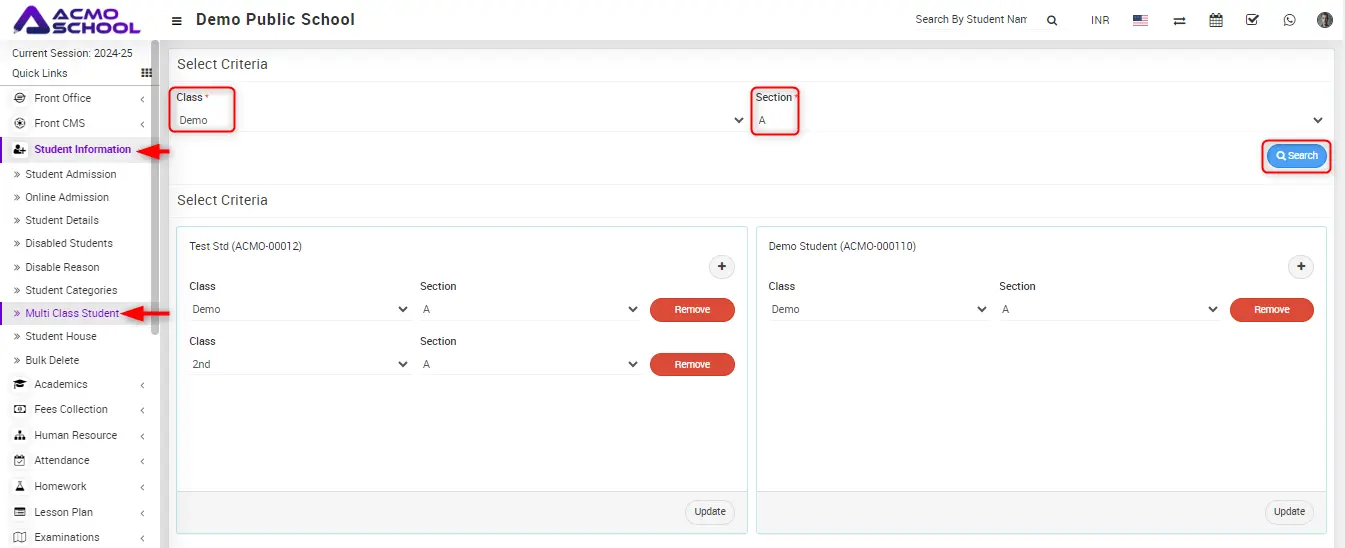
Task: Open the language flag selector
Action: coord(1140,20)
